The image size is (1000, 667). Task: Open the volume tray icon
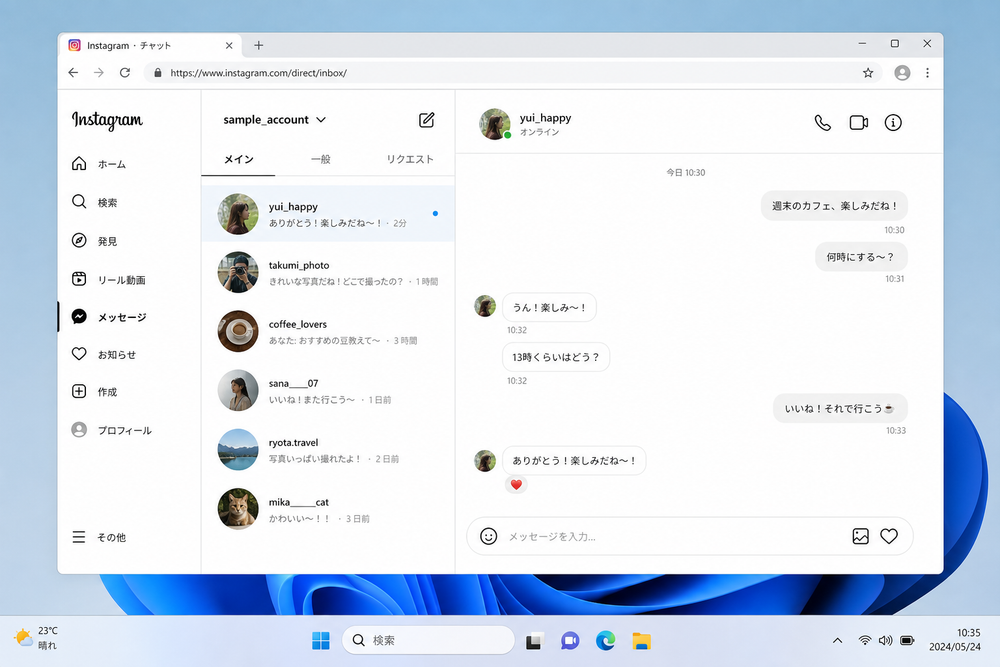(x=885, y=640)
